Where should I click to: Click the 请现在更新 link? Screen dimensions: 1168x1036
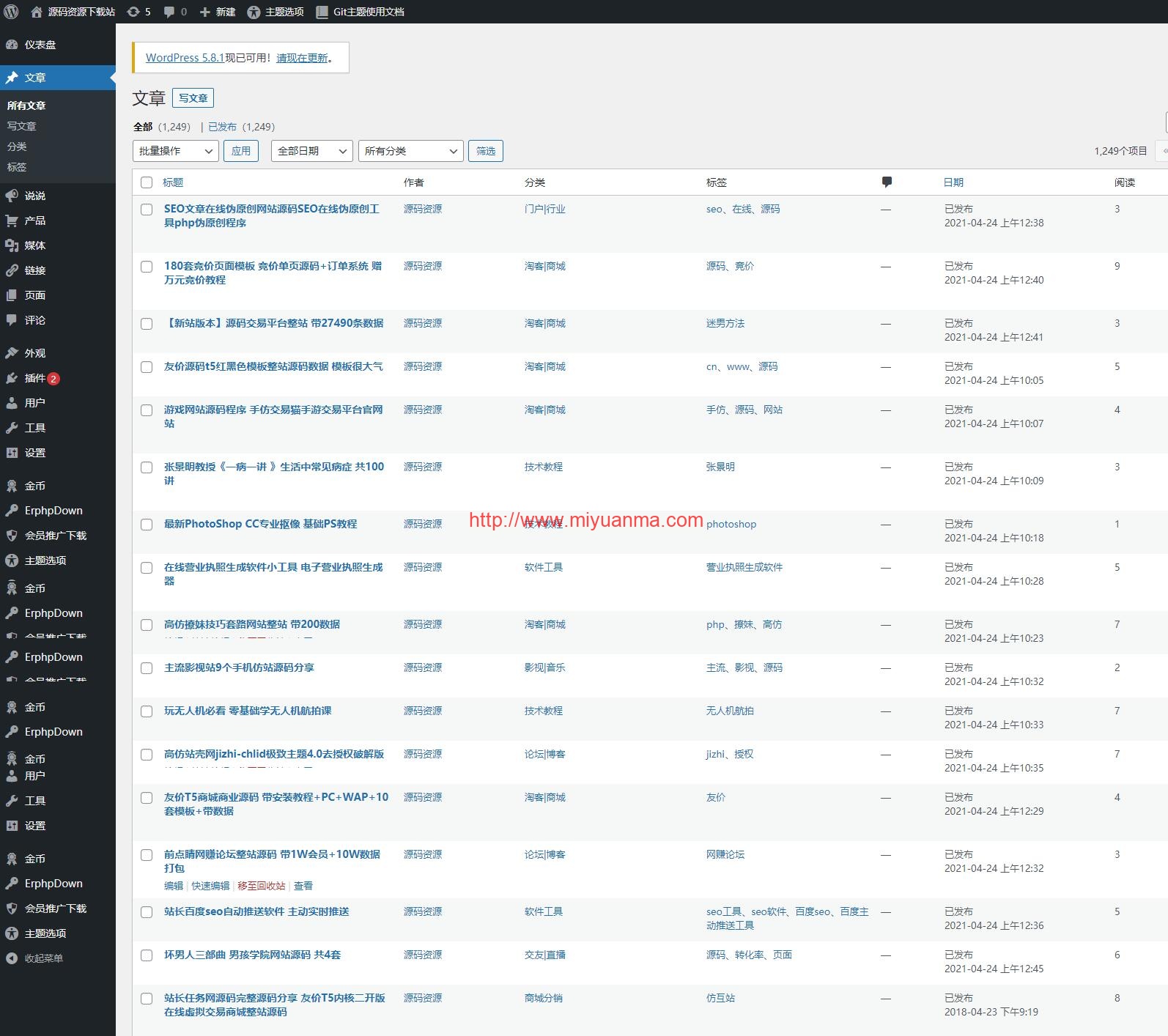(302, 58)
